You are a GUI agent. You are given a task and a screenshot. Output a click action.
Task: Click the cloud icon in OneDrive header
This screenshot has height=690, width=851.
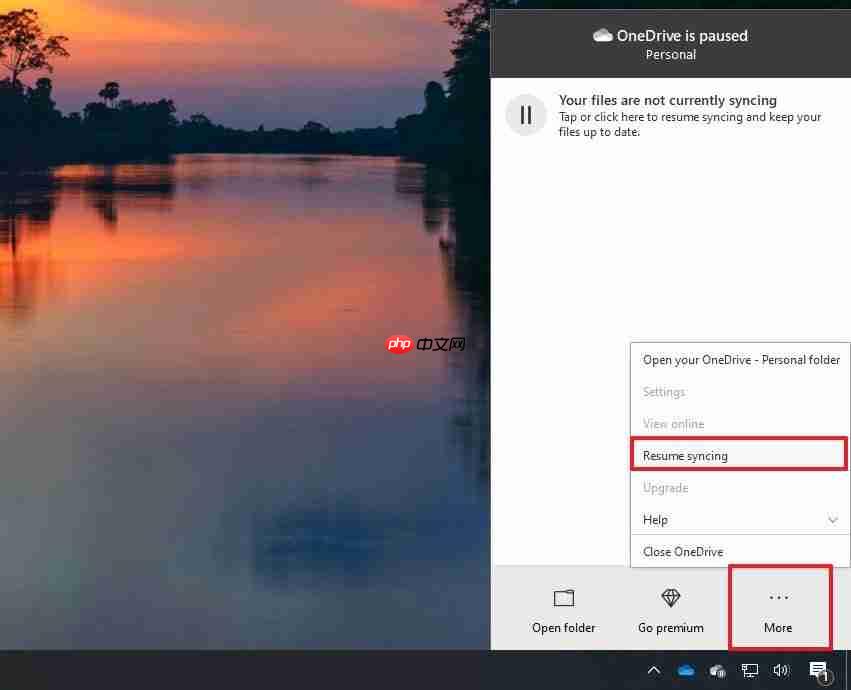(603, 35)
